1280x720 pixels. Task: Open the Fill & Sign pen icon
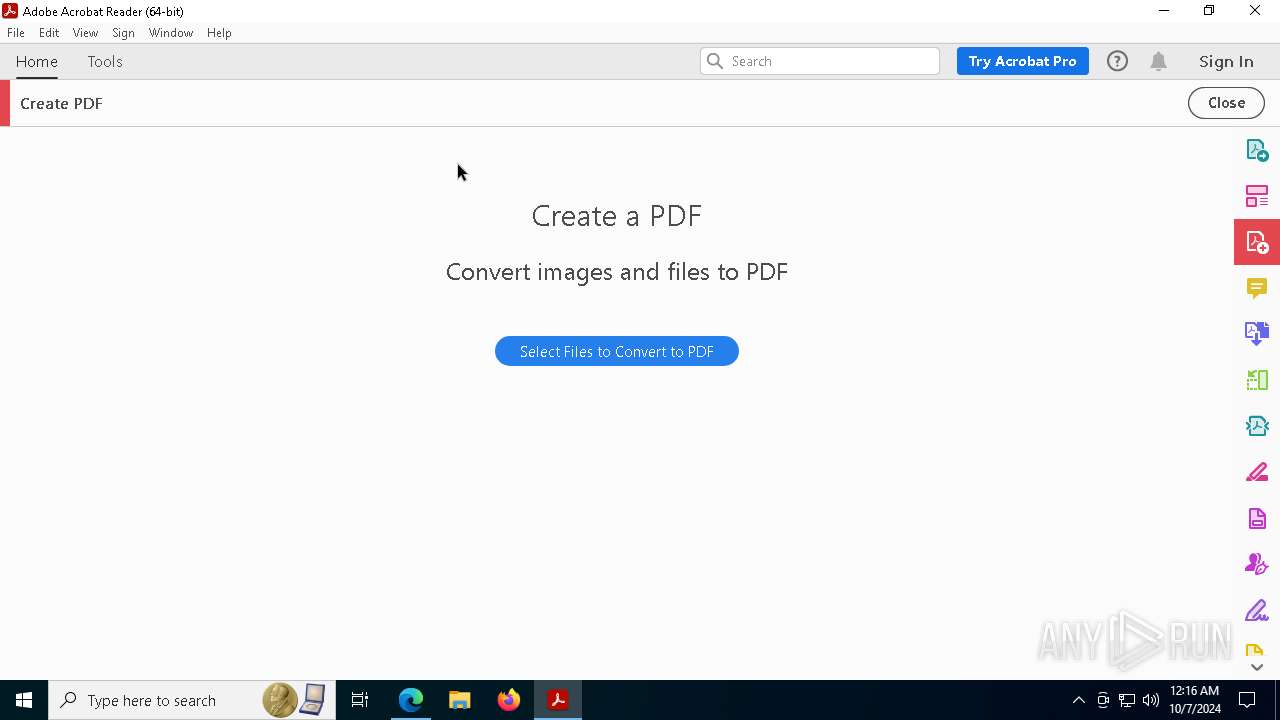[x=1257, y=610]
